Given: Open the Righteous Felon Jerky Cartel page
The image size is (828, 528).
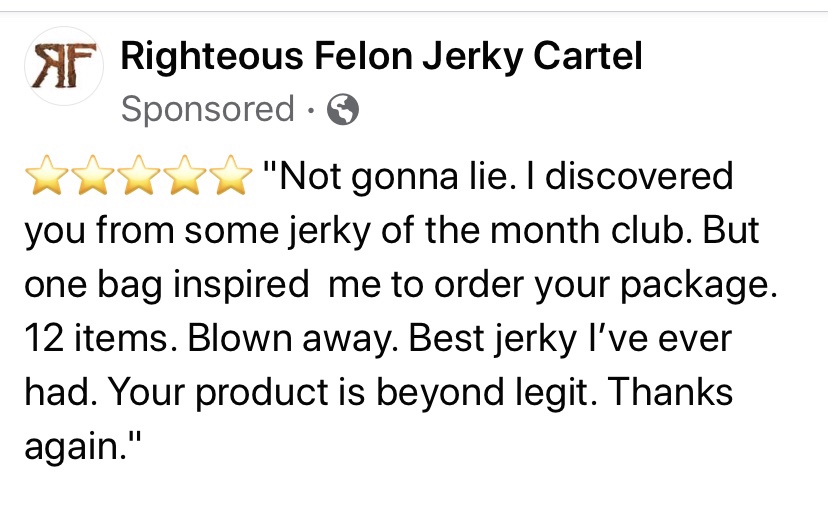Looking at the screenshot, I should click(380, 58).
